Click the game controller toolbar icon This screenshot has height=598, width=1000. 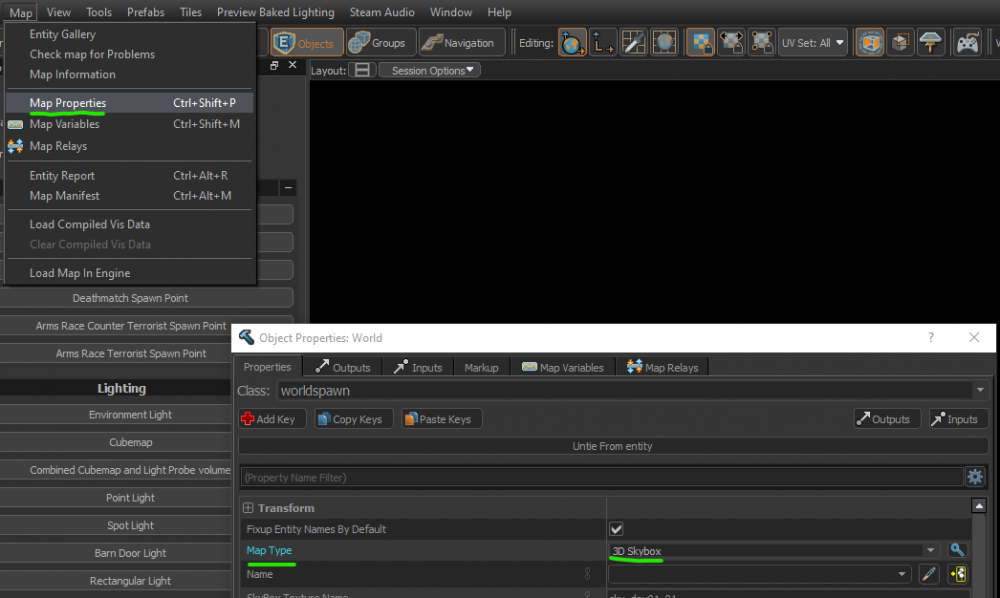(967, 43)
